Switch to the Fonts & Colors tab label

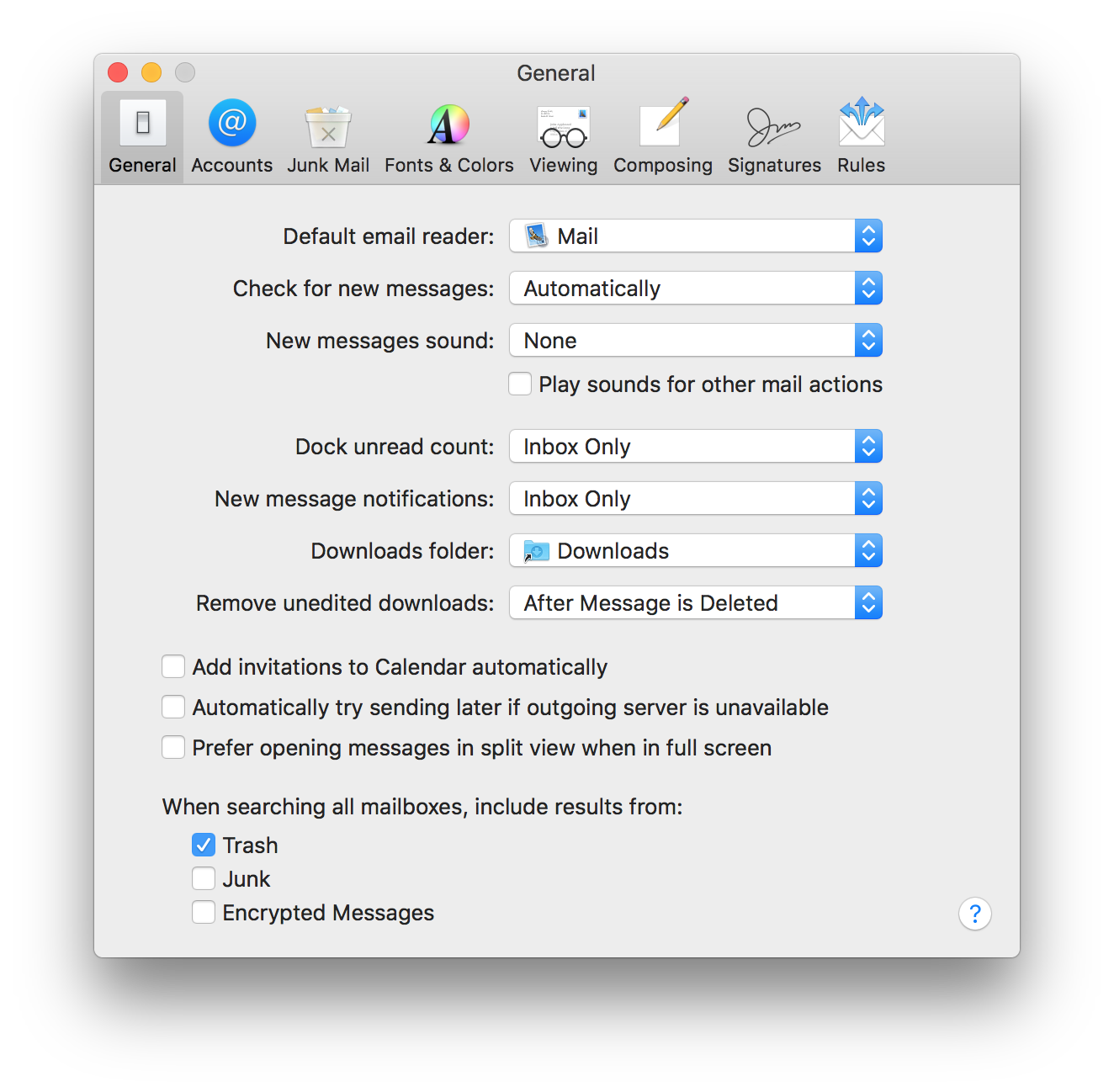point(449,165)
